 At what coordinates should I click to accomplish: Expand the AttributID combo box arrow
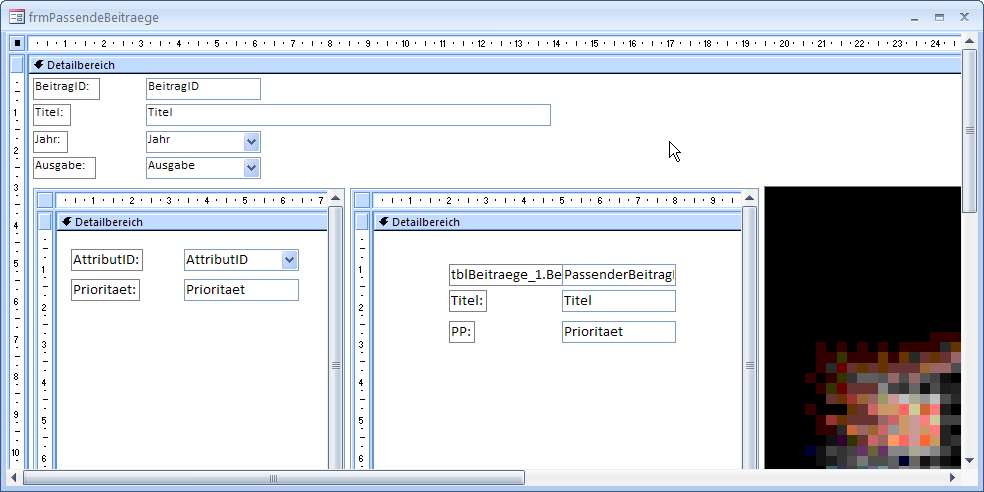click(289, 260)
